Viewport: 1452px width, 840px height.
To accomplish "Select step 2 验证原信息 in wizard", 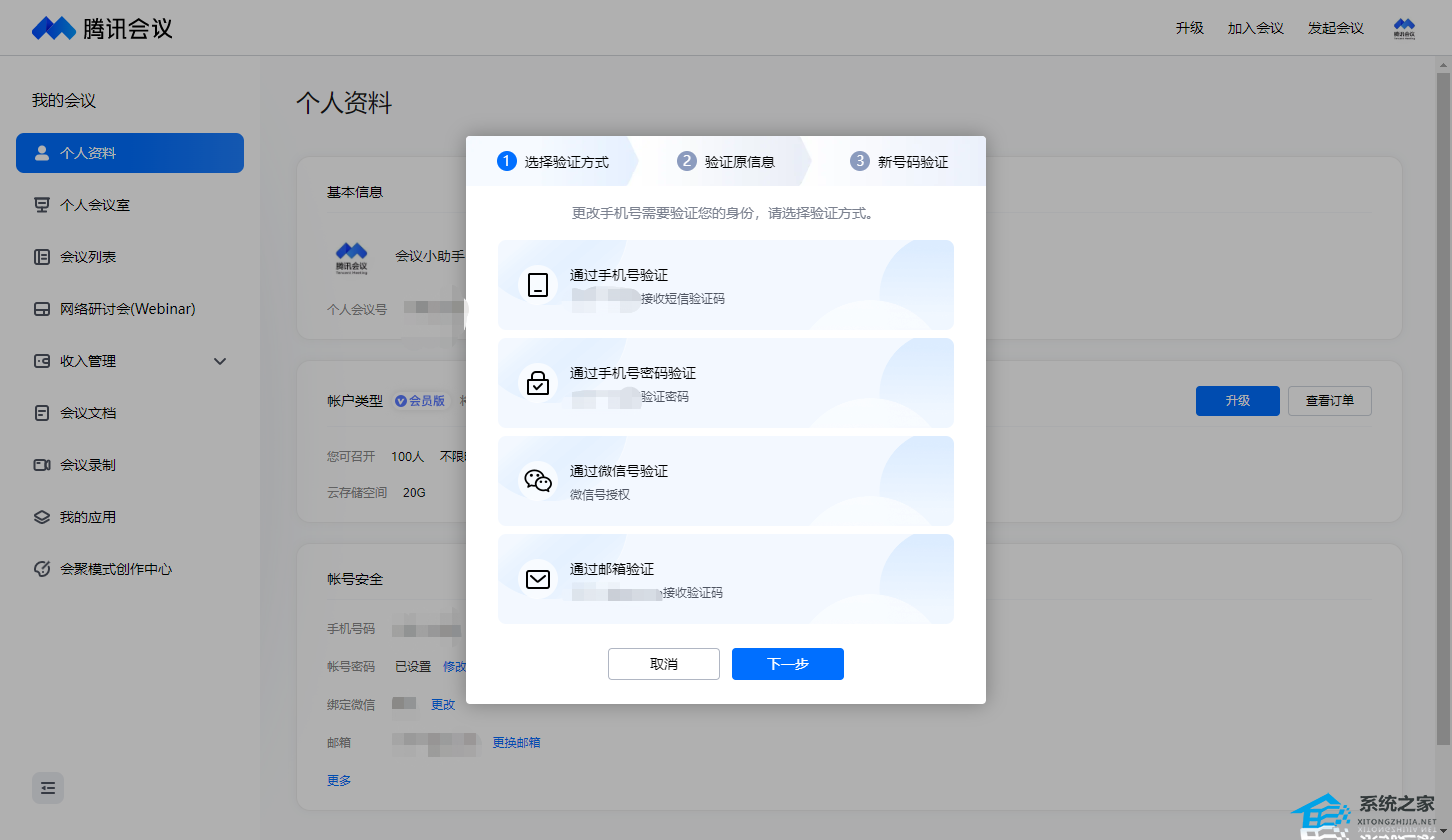I will (726, 162).
